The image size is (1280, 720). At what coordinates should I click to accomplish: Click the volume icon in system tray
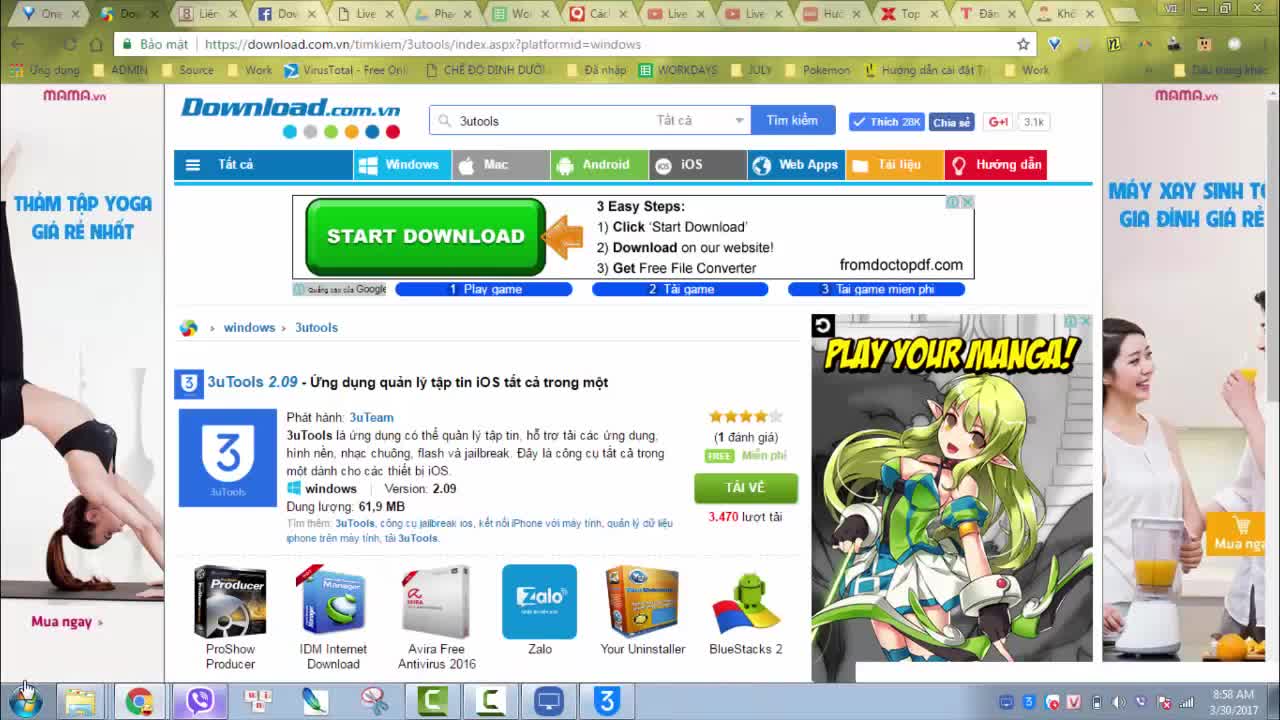pos(1117,702)
